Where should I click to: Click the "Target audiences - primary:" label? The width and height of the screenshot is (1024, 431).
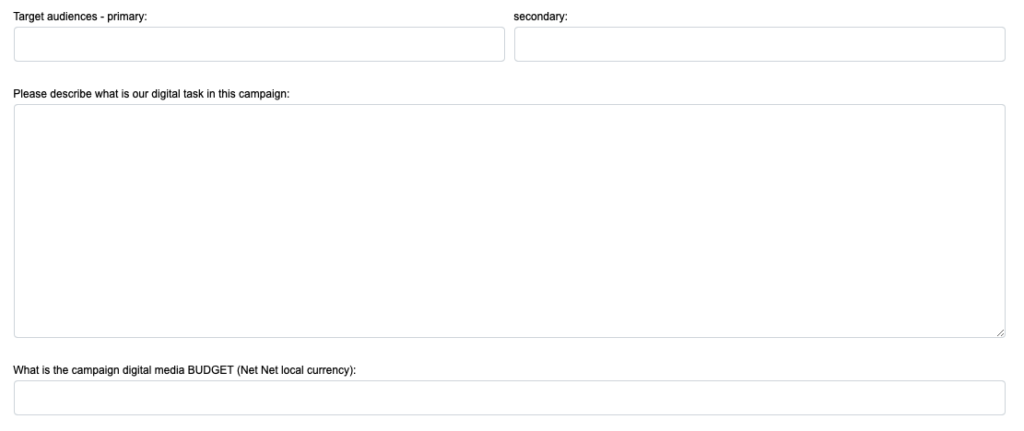tap(80, 17)
